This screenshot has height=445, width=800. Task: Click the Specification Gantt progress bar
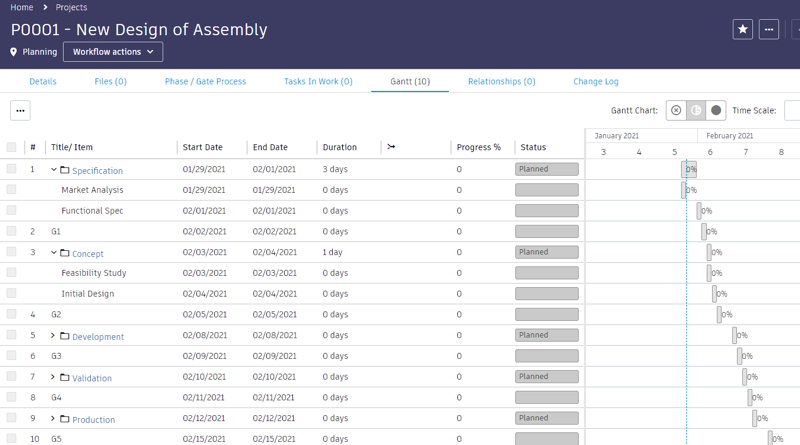688,169
